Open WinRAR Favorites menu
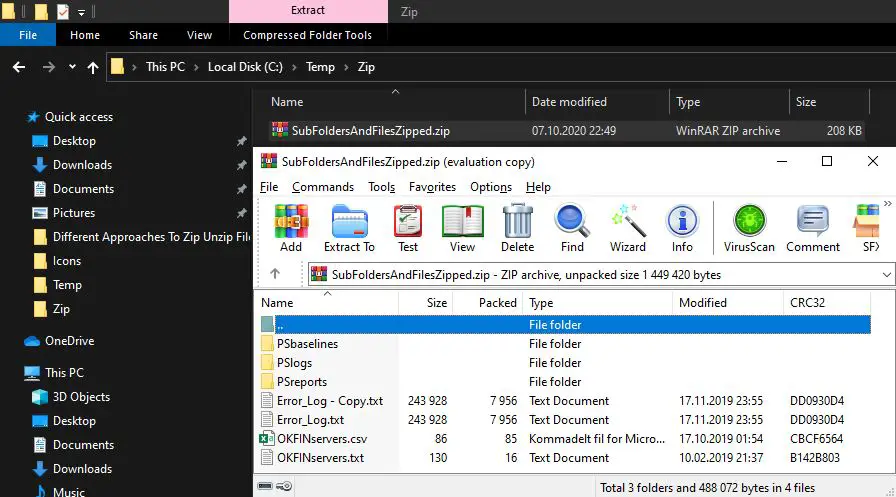Viewport: 896px width, 497px height. [x=433, y=187]
